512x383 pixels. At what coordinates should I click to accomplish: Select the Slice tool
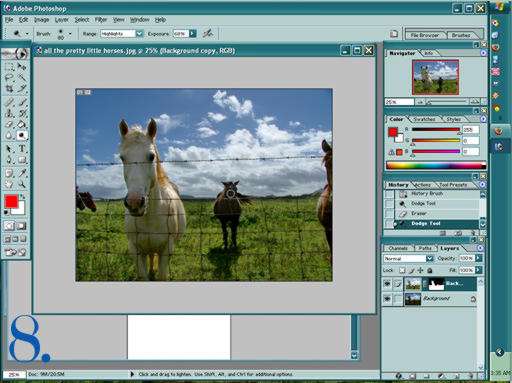[x=22, y=89]
